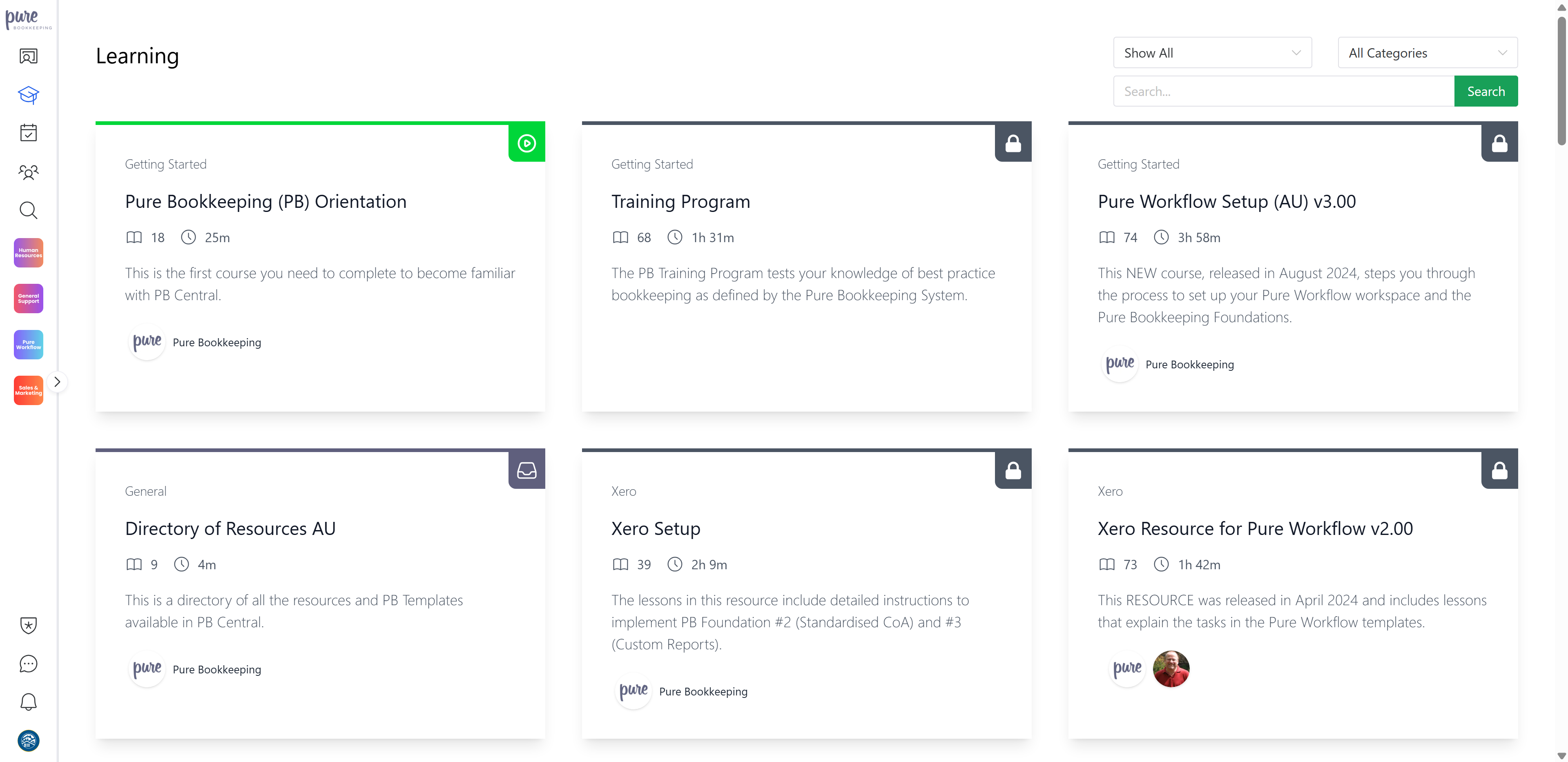
Task: Open the Human Resources sidebar tile
Action: coord(28,253)
